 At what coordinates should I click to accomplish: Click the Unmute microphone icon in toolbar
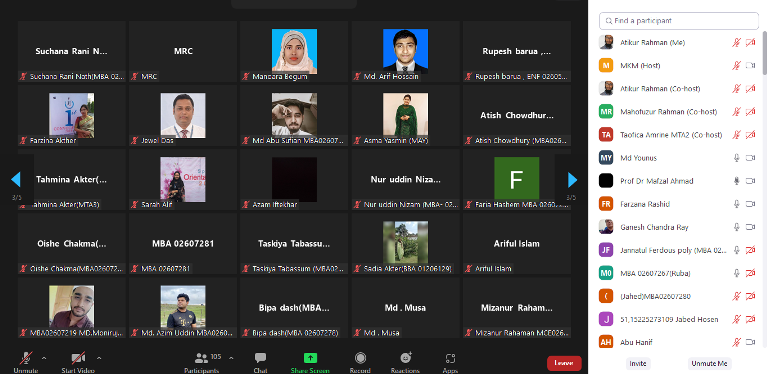click(x=26, y=358)
